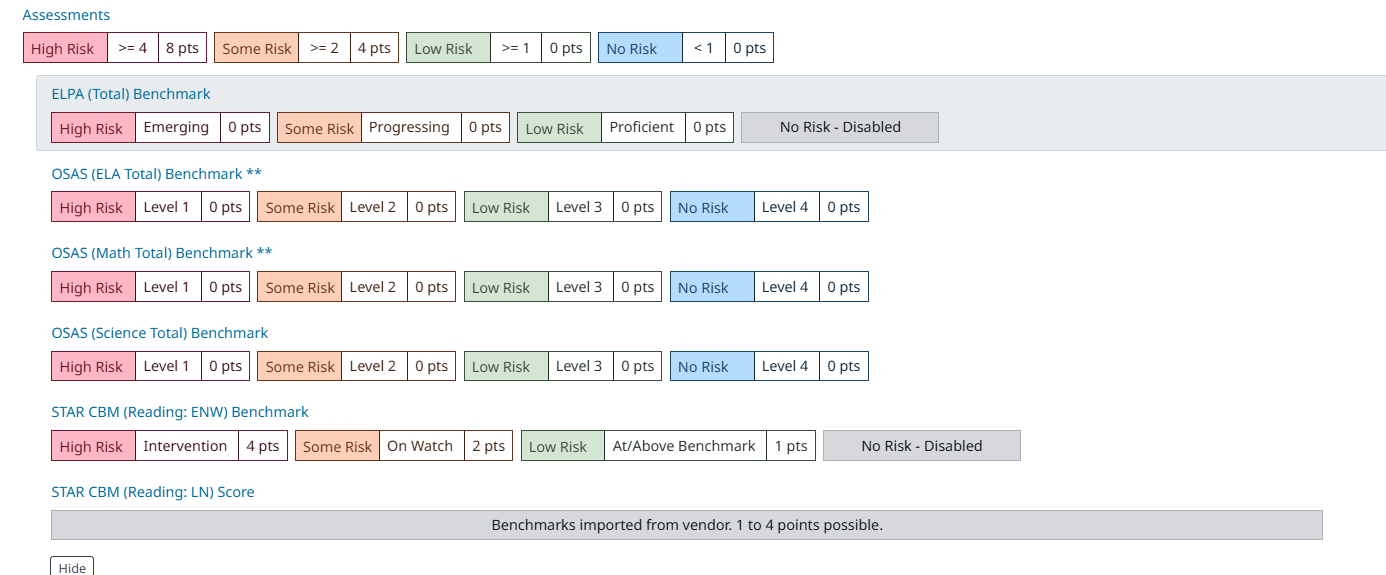Image resolution: width=1386 pixels, height=575 pixels.
Task: Open the ELPA (Total) Benchmark link
Action: point(131,94)
